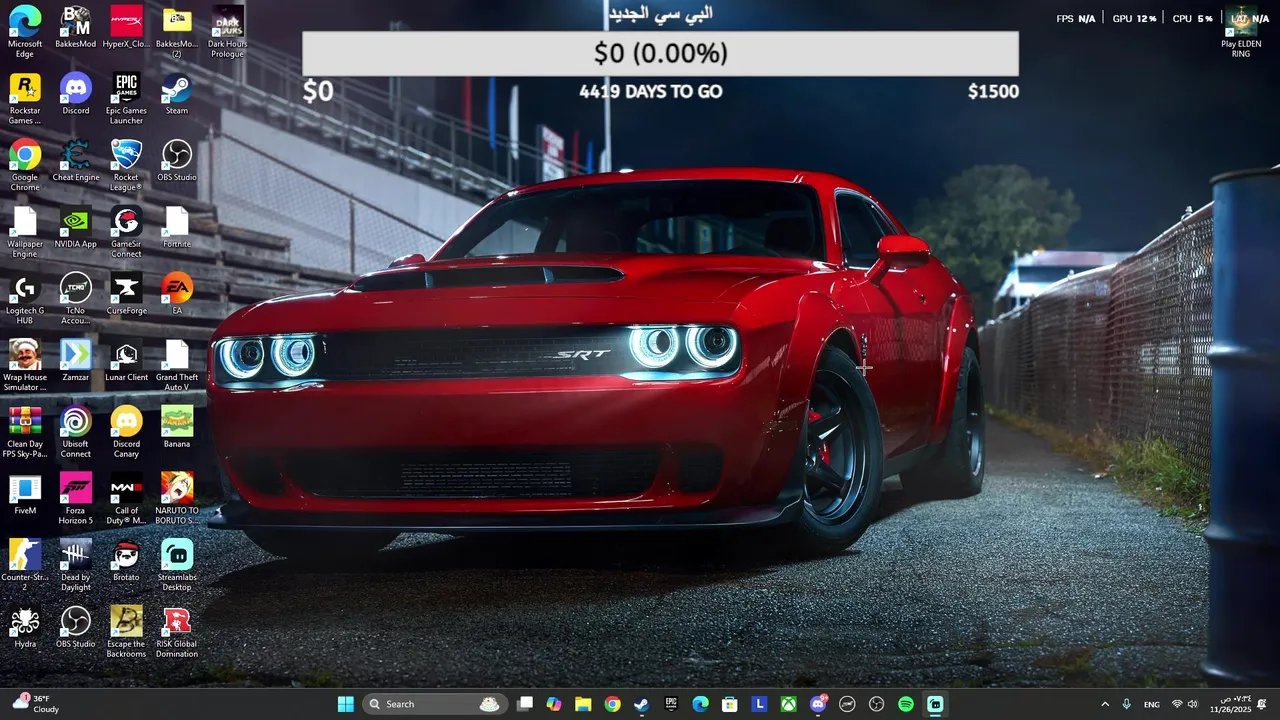The height and width of the screenshot is (720, 1280).
Task: Click the 4419 DAYS TO GO text
Action: coord(651,92)
